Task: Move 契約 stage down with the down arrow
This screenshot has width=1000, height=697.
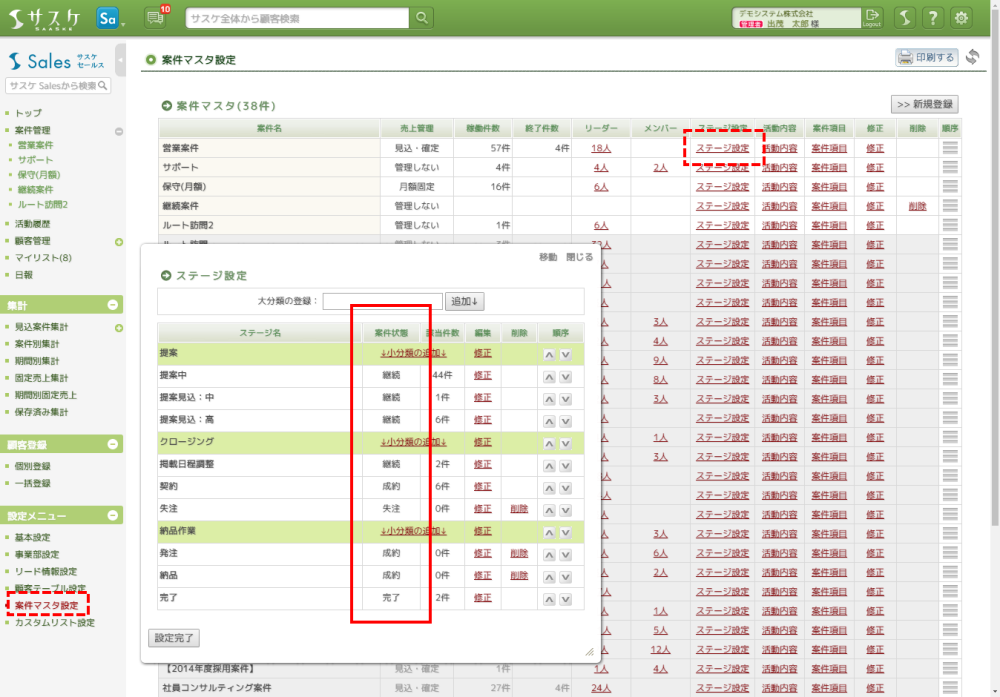Action: (565, 487)
